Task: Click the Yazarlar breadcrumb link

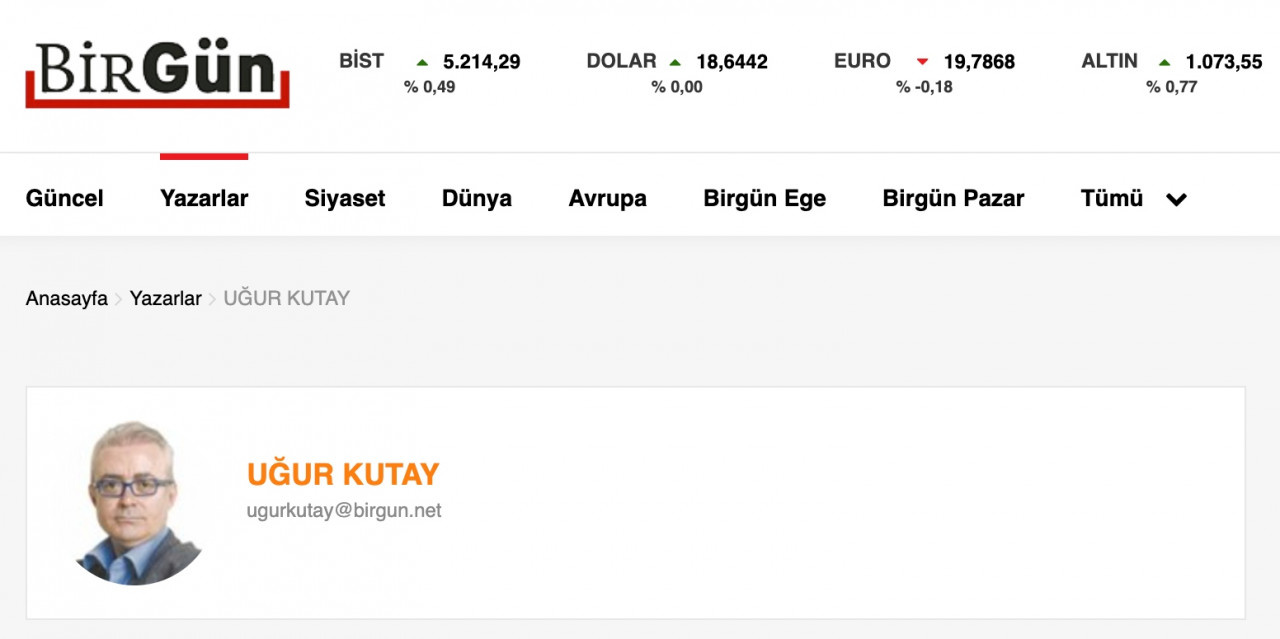Action: tap(166, 298)
